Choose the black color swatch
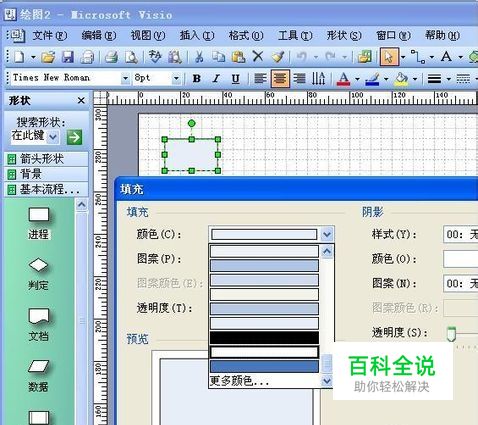The width and height of the screenshot is (478, 425). (x=264, y=337)
